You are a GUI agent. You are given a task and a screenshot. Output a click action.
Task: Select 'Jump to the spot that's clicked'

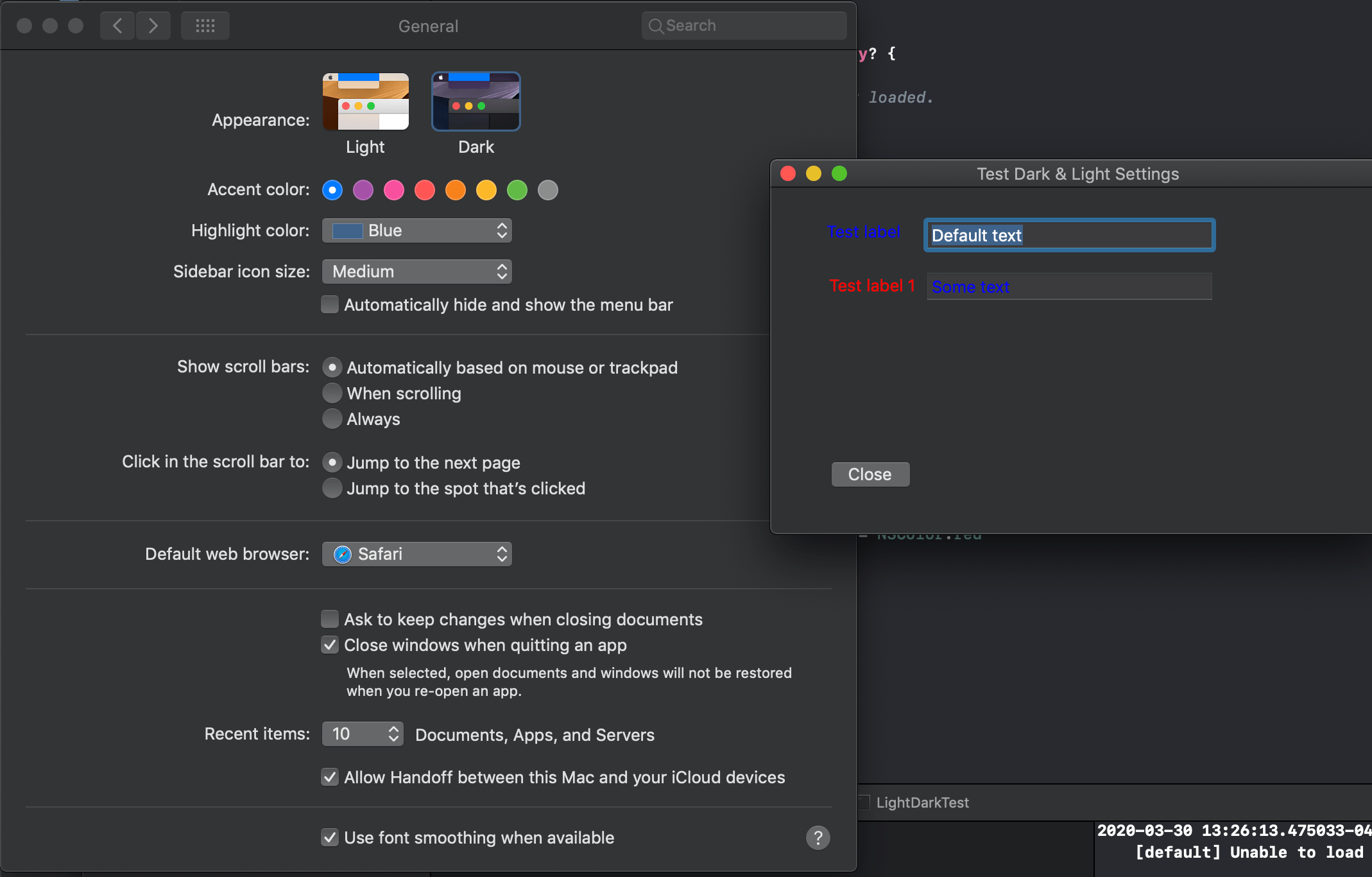click(332, 488)
